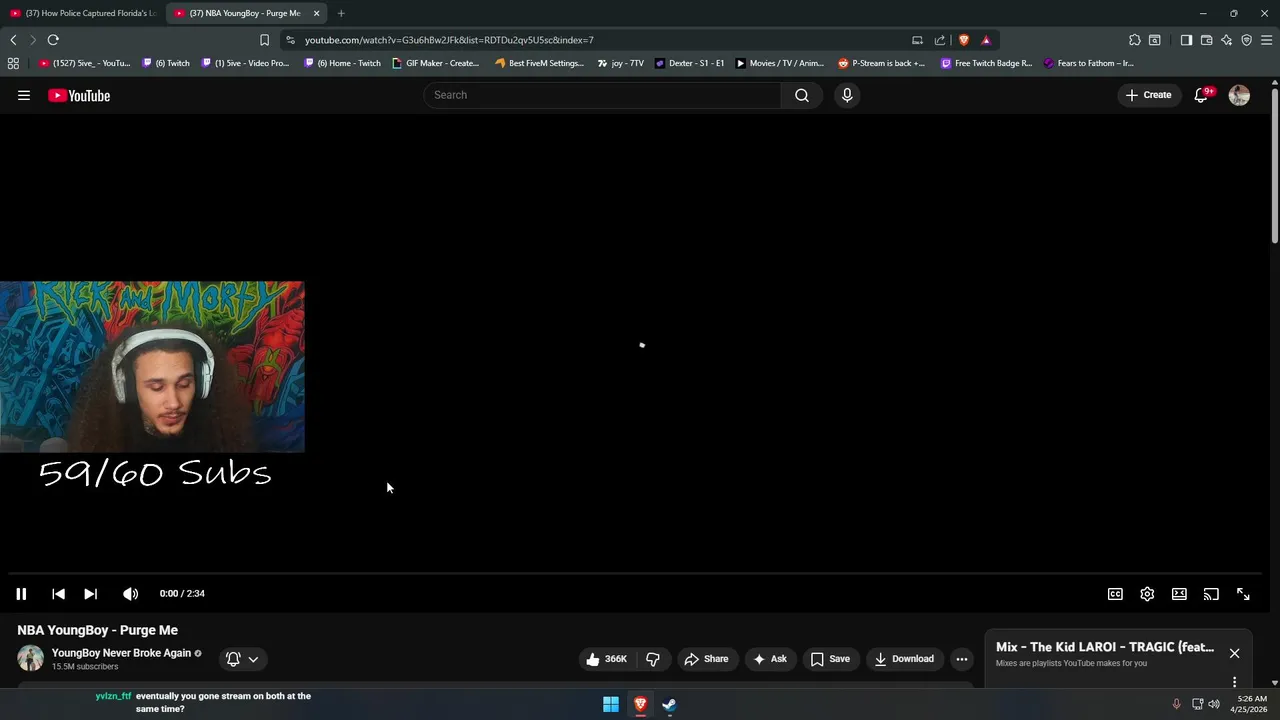Image resolution: width=1280 pixels, height=720 pixels.
Task: Open the browser main menu
Action: tap(1267, 40)
